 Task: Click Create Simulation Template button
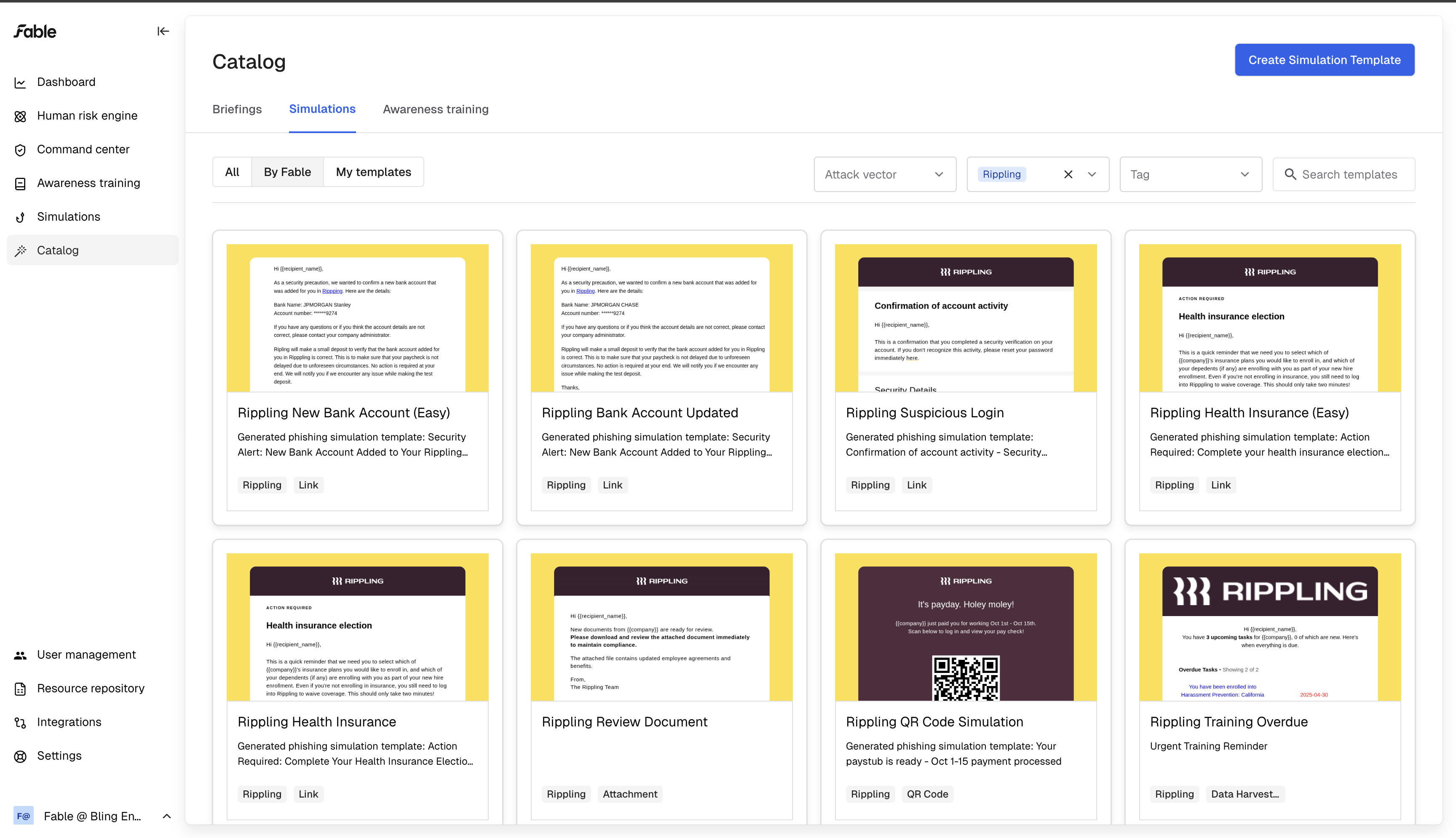click(1324, 60)
